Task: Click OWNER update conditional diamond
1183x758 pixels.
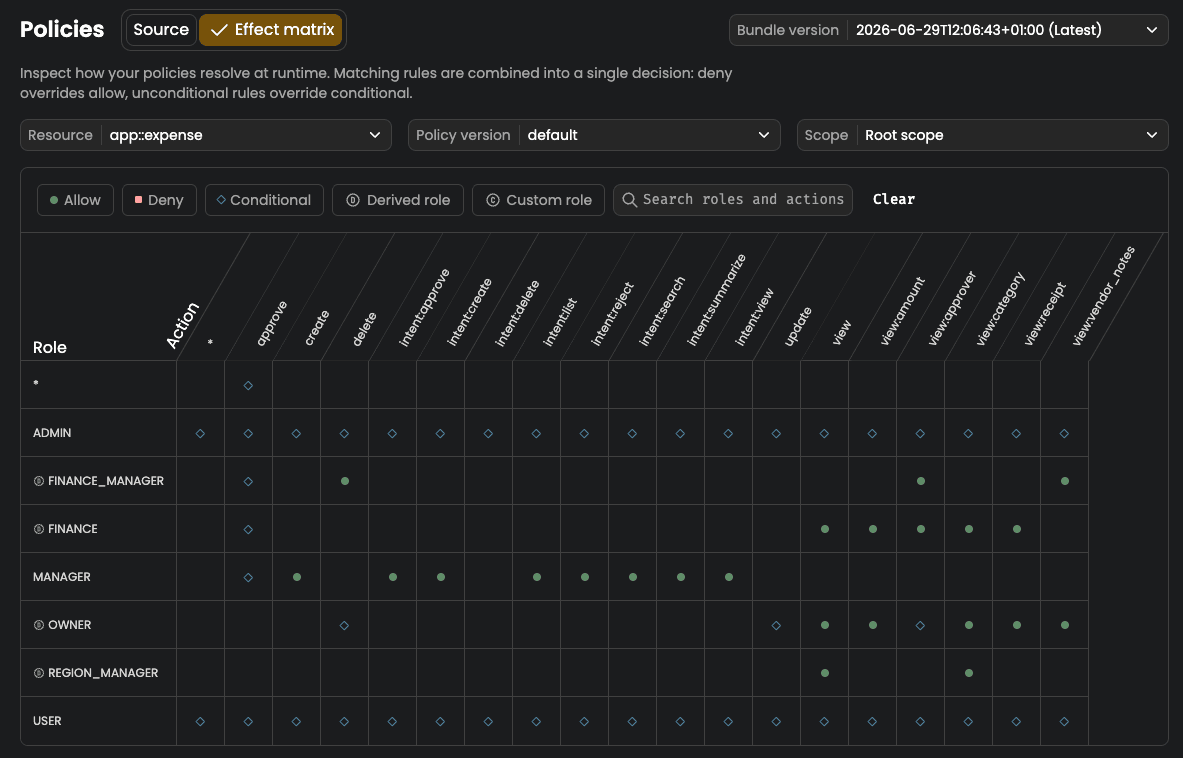Action: tap(776, 625)
